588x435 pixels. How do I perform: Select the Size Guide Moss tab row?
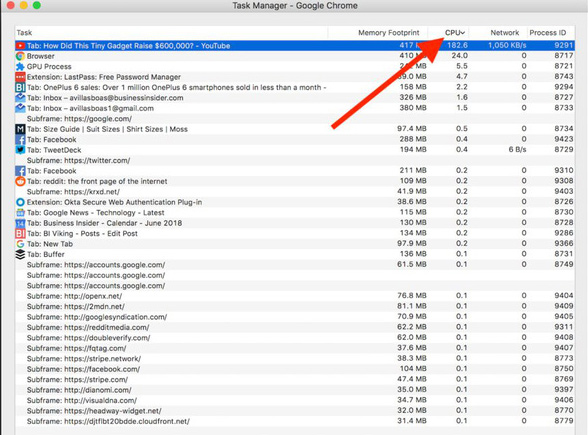[295, 129]
